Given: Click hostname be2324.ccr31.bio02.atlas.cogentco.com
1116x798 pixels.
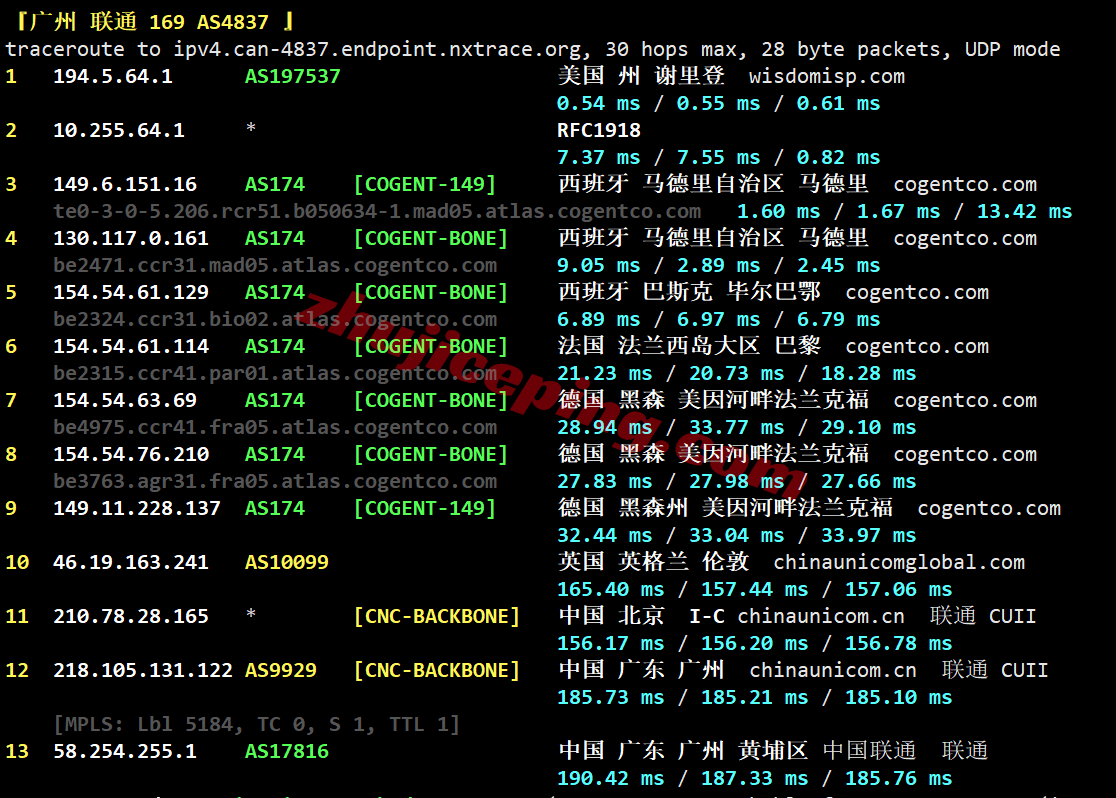Looking at the screenshot, I should 275,320.
